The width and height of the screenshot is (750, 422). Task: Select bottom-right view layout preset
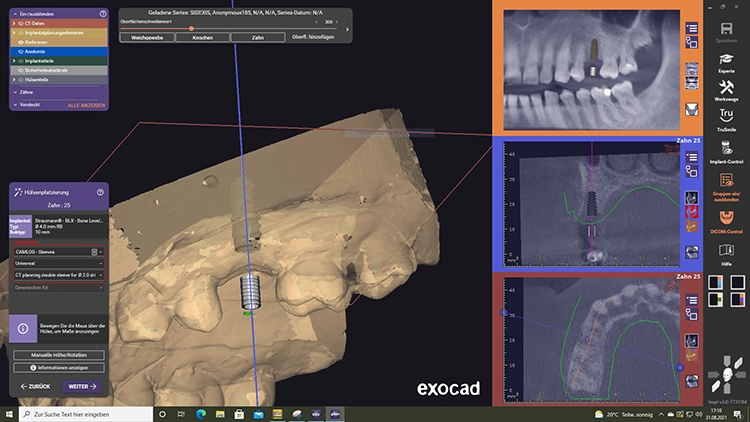pyautogui.click(x=737, y=300)
